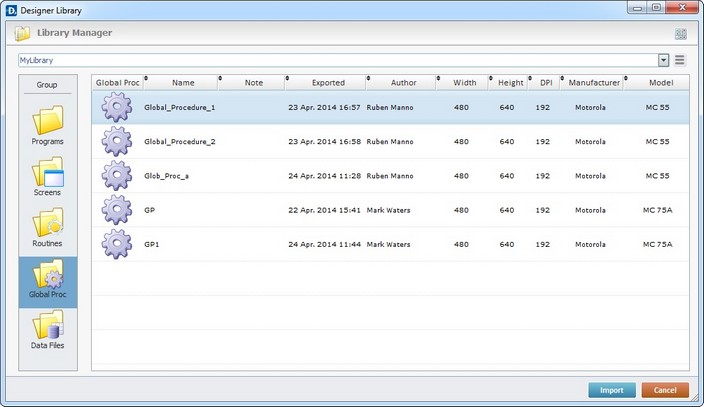Click the MyLibrary selection field
Image resolution: width=704 pixels, height=407 pixels.
(x=339, y=60)
